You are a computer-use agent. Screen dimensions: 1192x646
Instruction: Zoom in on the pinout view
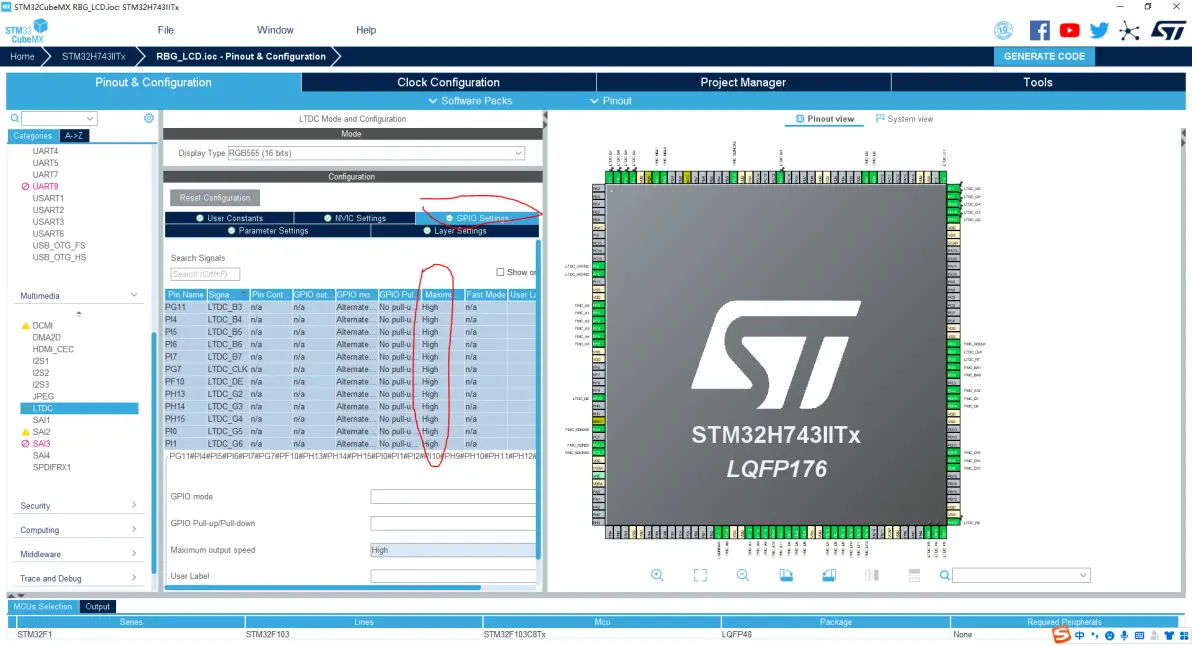point(657,575)
